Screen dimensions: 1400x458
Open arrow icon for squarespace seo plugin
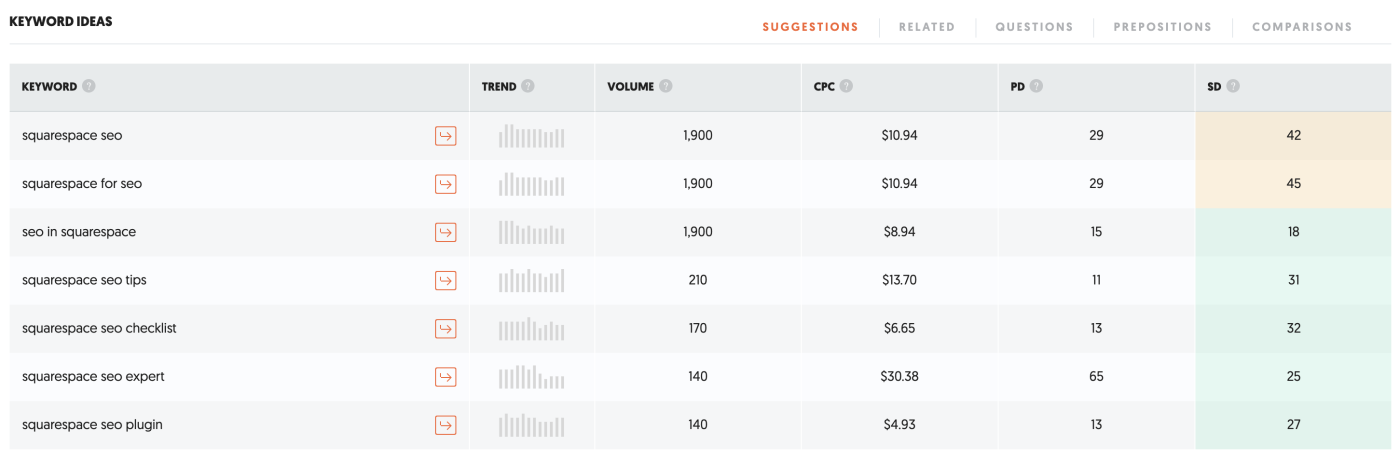(x=445, y=425)
